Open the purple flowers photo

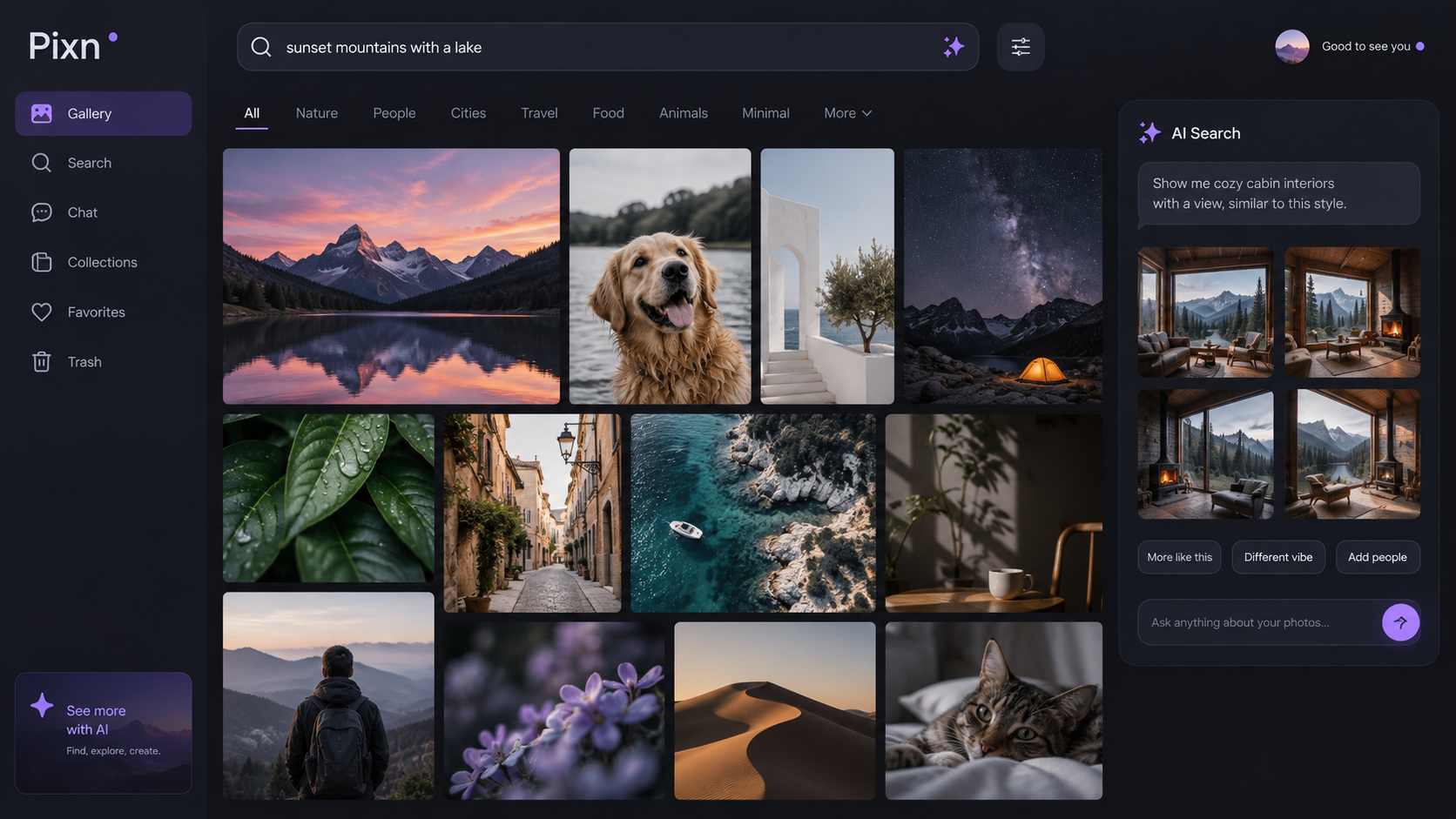click(x=554, y=710)
